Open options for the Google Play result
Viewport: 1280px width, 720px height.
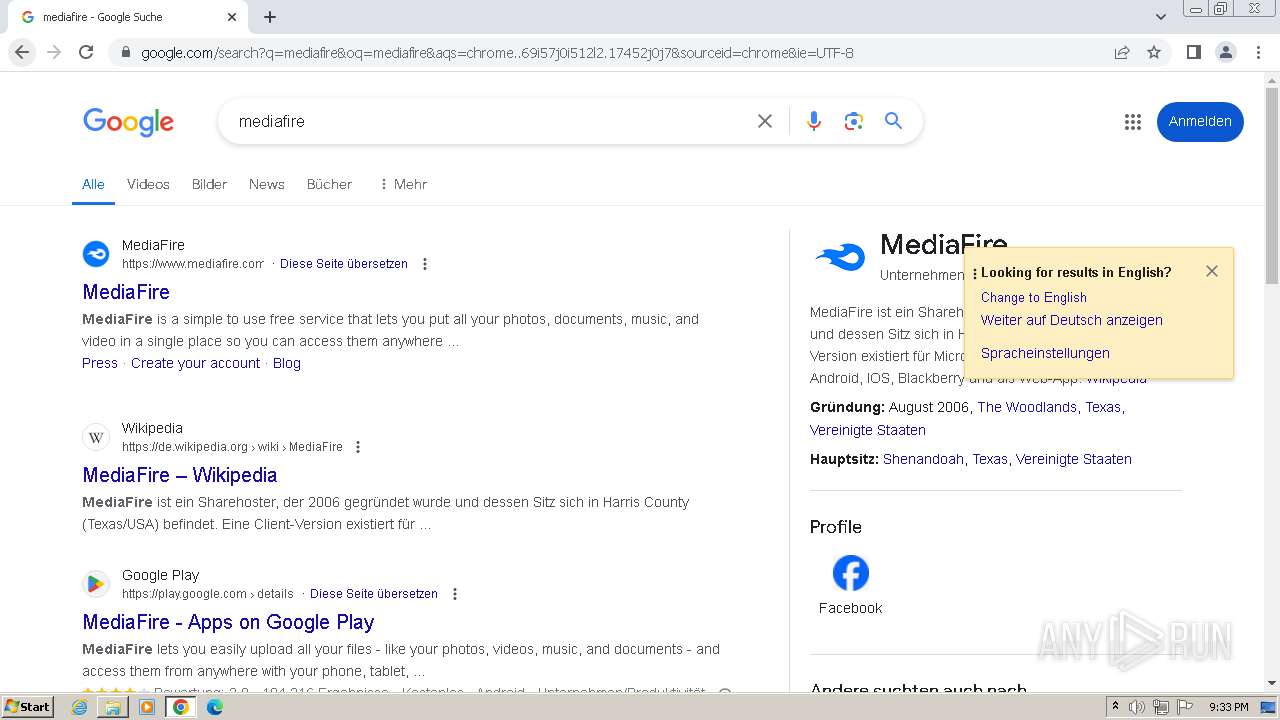pyautogui.click(x=455, y=594)
